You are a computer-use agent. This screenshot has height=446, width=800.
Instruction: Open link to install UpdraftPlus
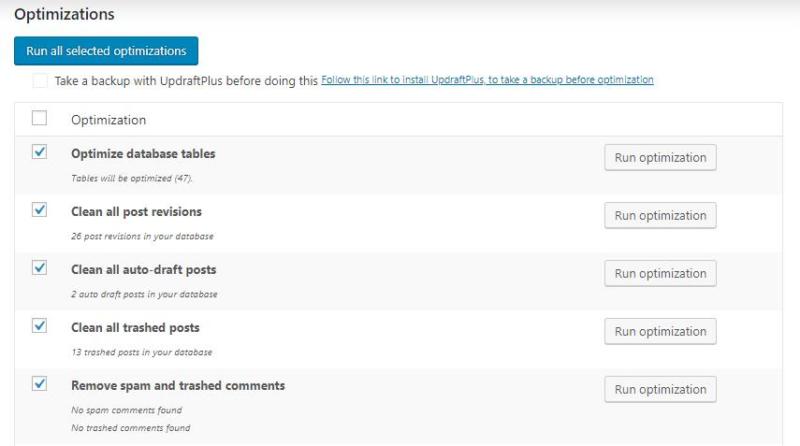[x=487, y=80]
